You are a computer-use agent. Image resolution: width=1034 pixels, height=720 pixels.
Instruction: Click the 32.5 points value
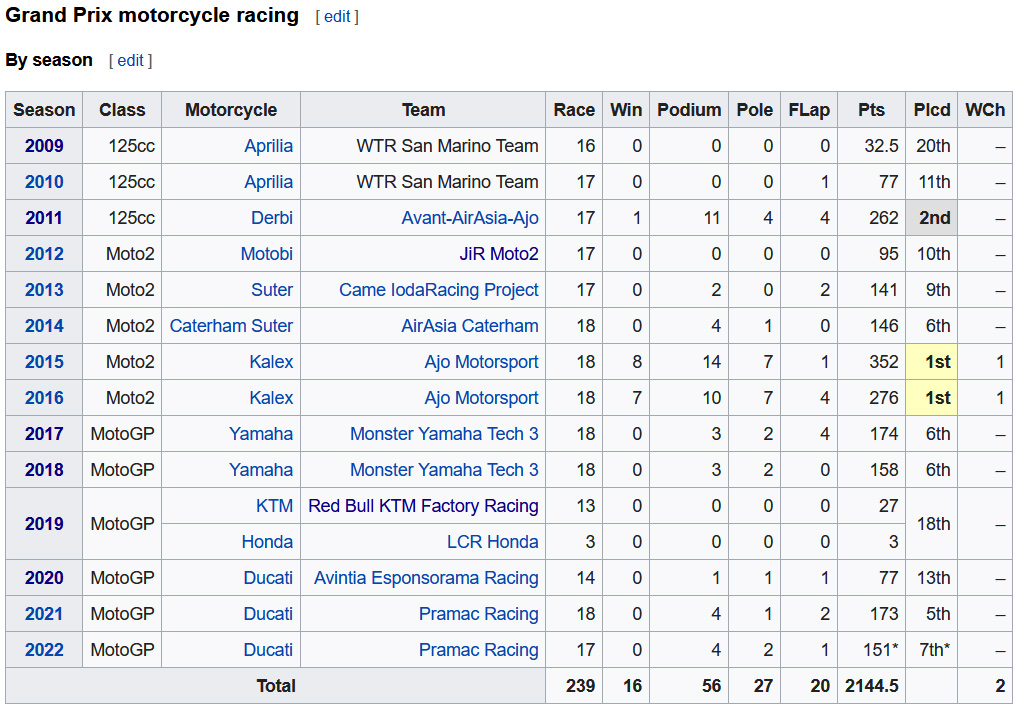coord(881,146)
